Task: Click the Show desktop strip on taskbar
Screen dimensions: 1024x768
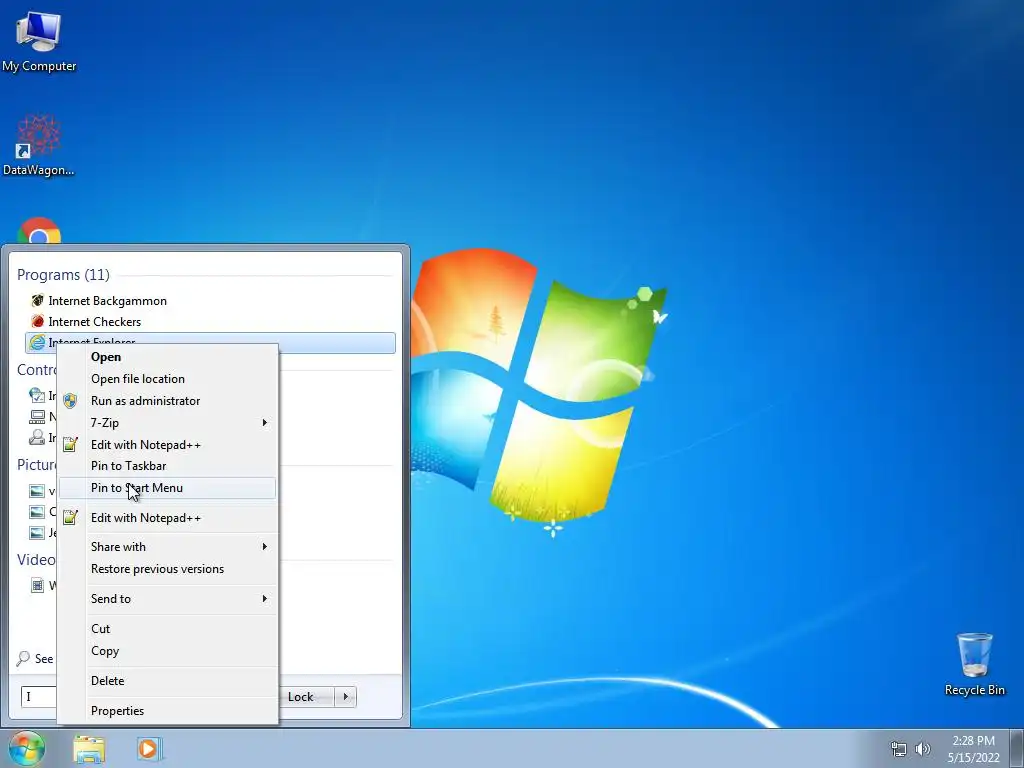Action: [x=1017, y=748]
